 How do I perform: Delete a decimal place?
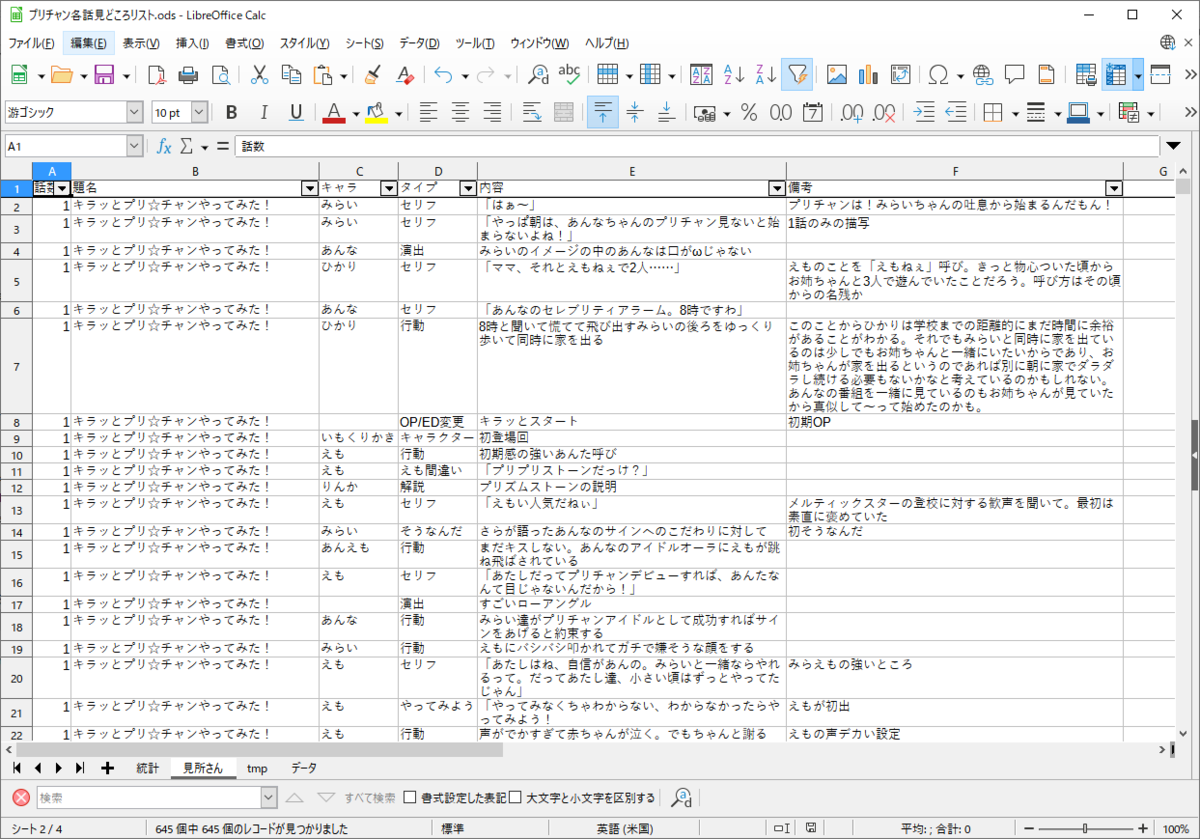pos(883,112)
